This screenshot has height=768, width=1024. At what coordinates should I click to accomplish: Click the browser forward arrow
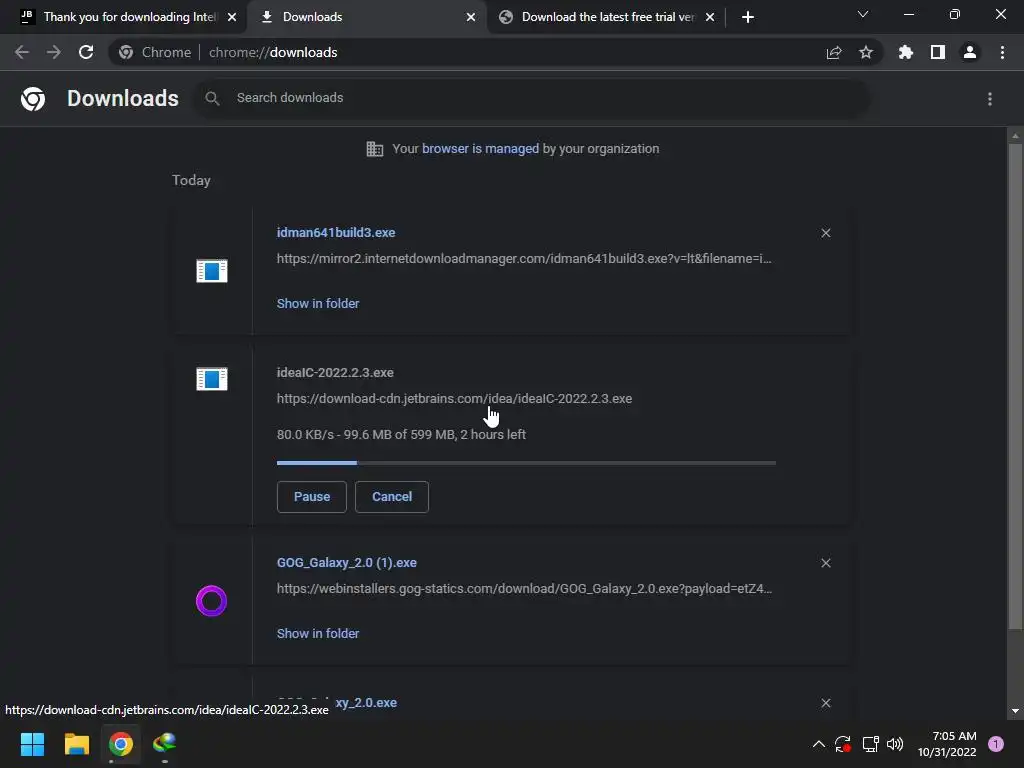point(54,52)
